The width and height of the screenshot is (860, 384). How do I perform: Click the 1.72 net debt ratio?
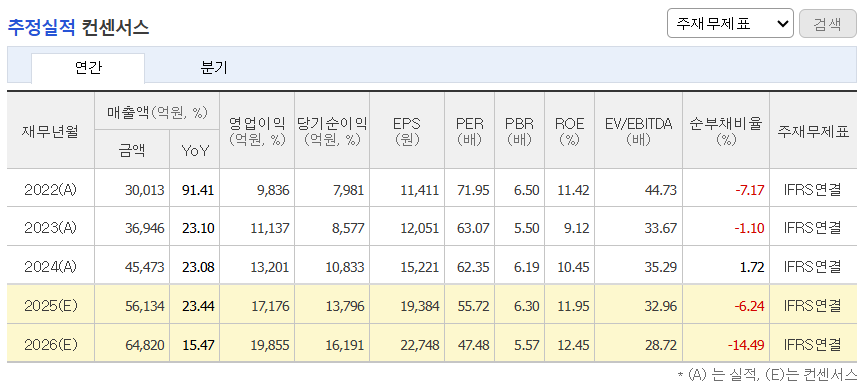click(752, 267)
